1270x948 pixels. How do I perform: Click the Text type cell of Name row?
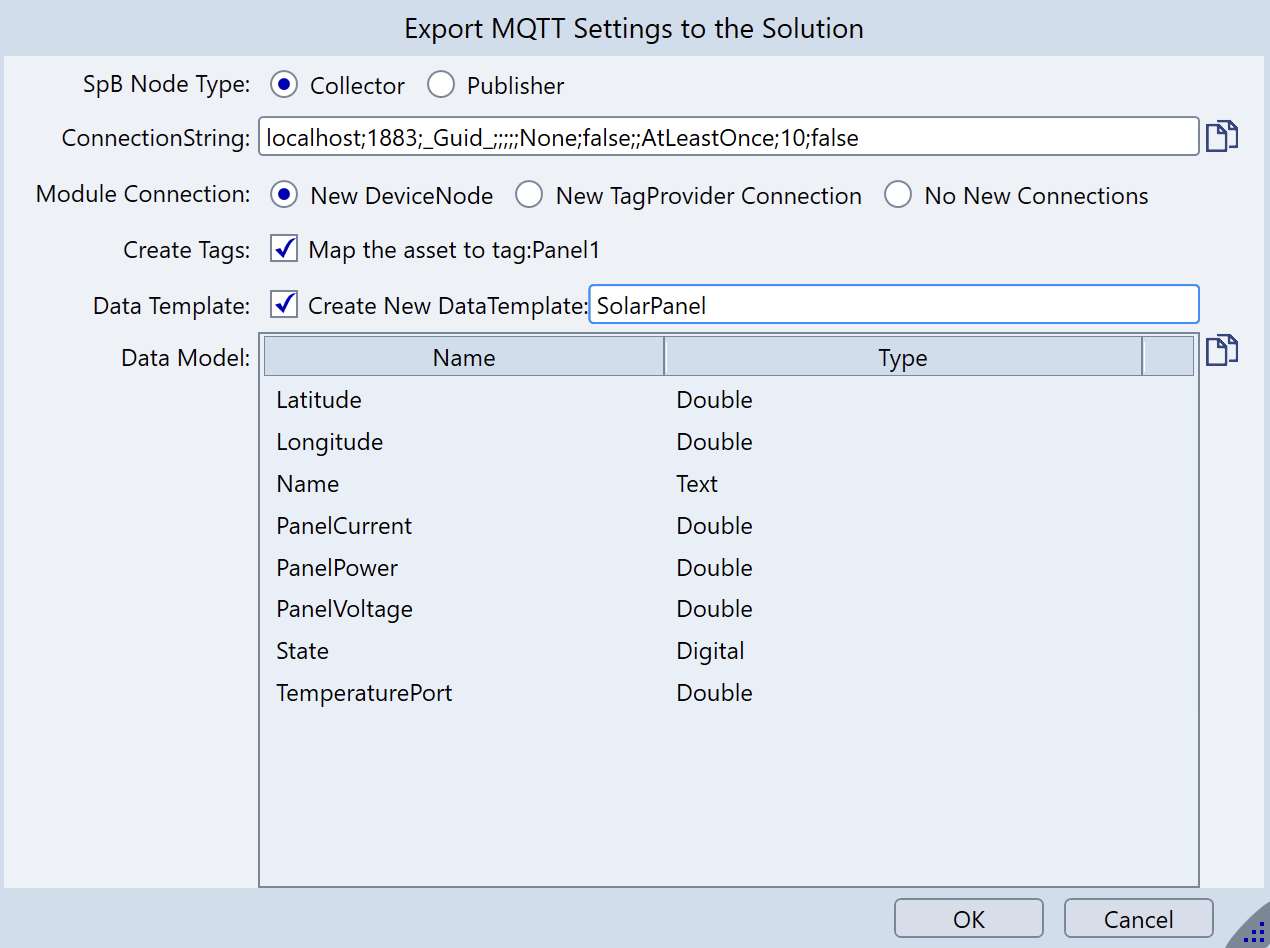(x=697, y=484)
